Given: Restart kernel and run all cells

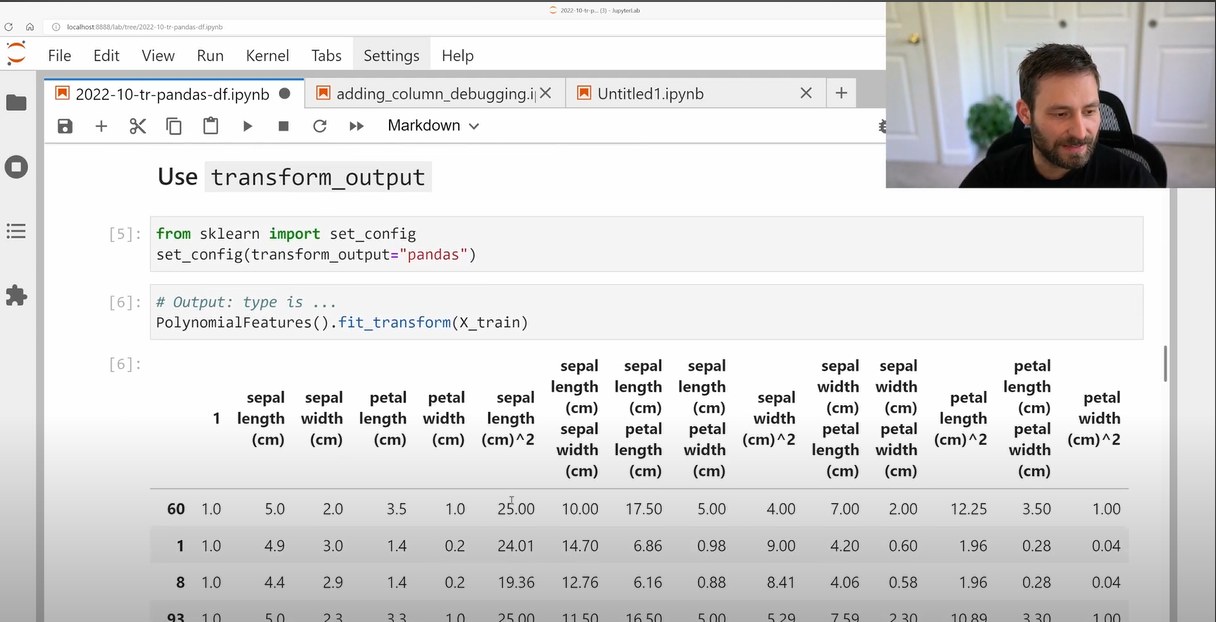Looking at the screenshot, I should click(356, 126).
